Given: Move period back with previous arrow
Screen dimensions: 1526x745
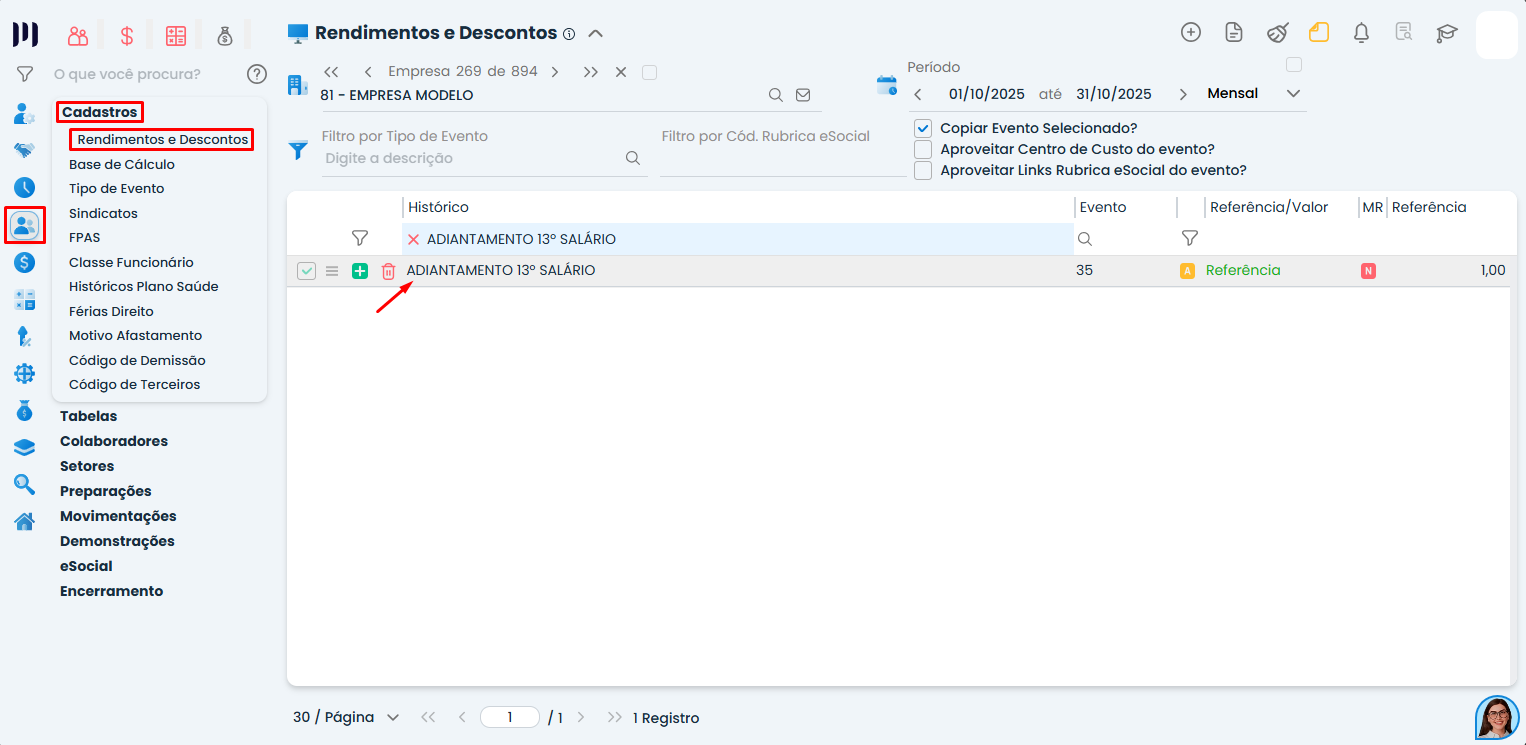Looking at the screenshot, I should 918,94.
